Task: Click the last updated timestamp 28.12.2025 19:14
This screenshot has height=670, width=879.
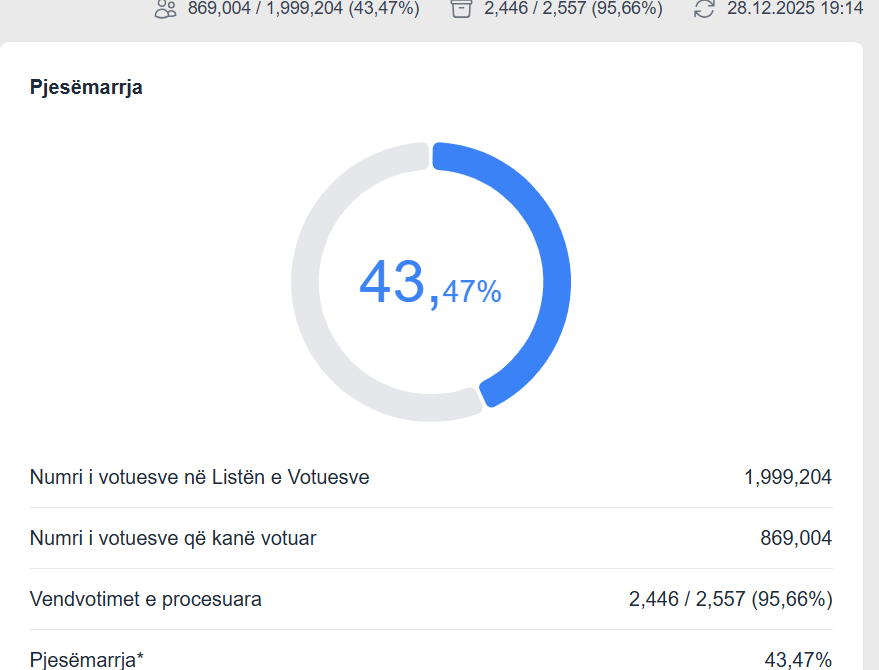Action: tap(794, 9)
